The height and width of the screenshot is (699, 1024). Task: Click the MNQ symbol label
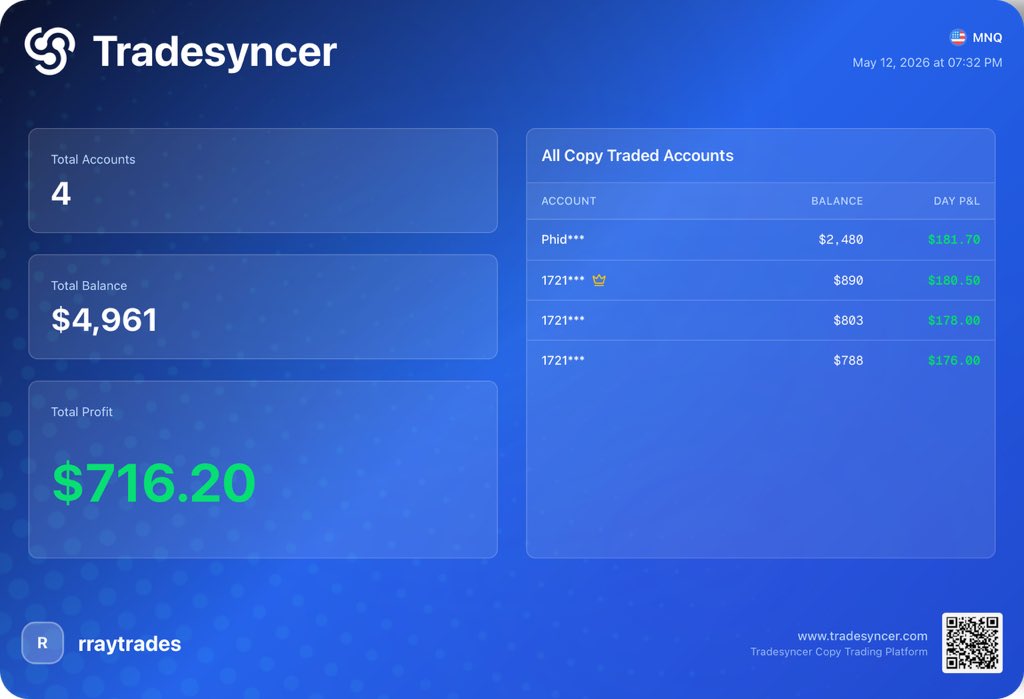(987, 37)
